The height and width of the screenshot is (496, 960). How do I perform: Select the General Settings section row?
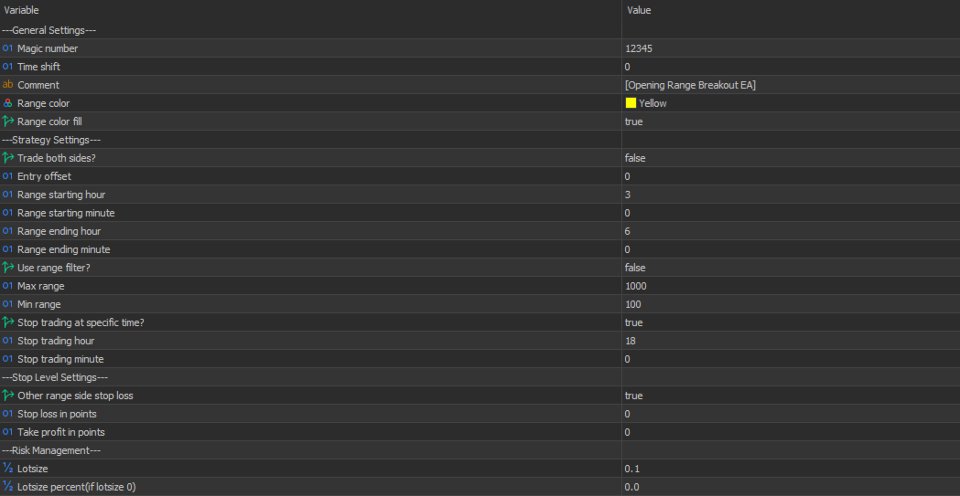tap(480, 30)
